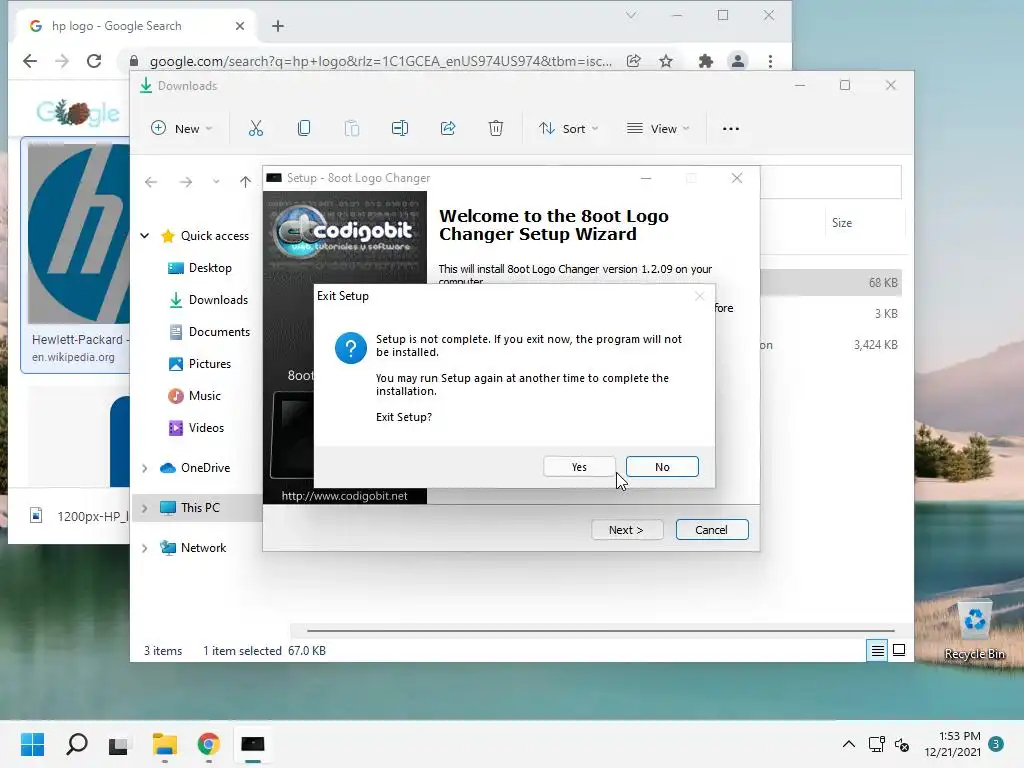This screenshot has width=1024, height=768.
Task: Click Chrome back arrow
Action: pos(30,61)
